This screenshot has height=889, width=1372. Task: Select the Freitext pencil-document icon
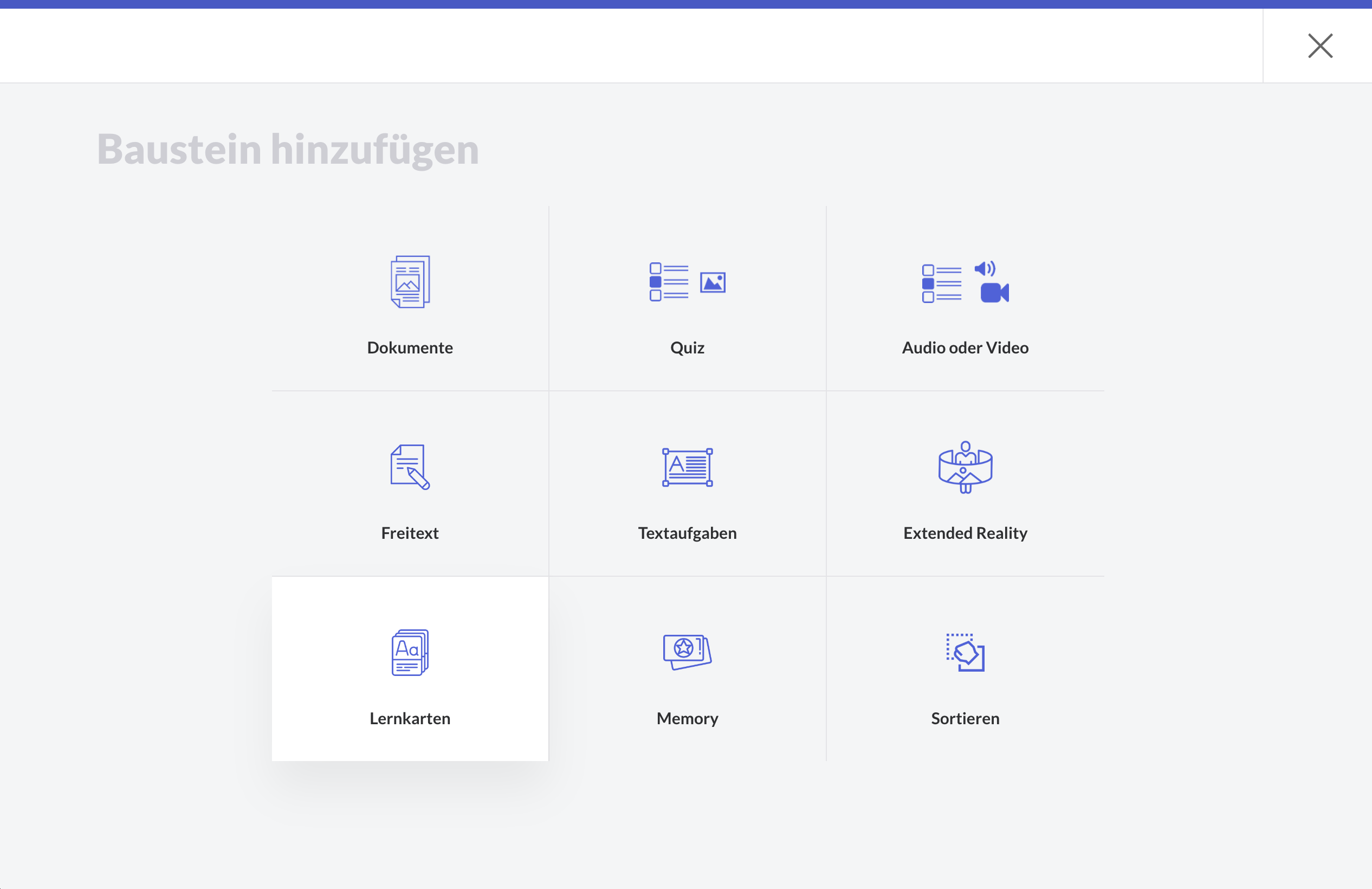pos(410,467)
